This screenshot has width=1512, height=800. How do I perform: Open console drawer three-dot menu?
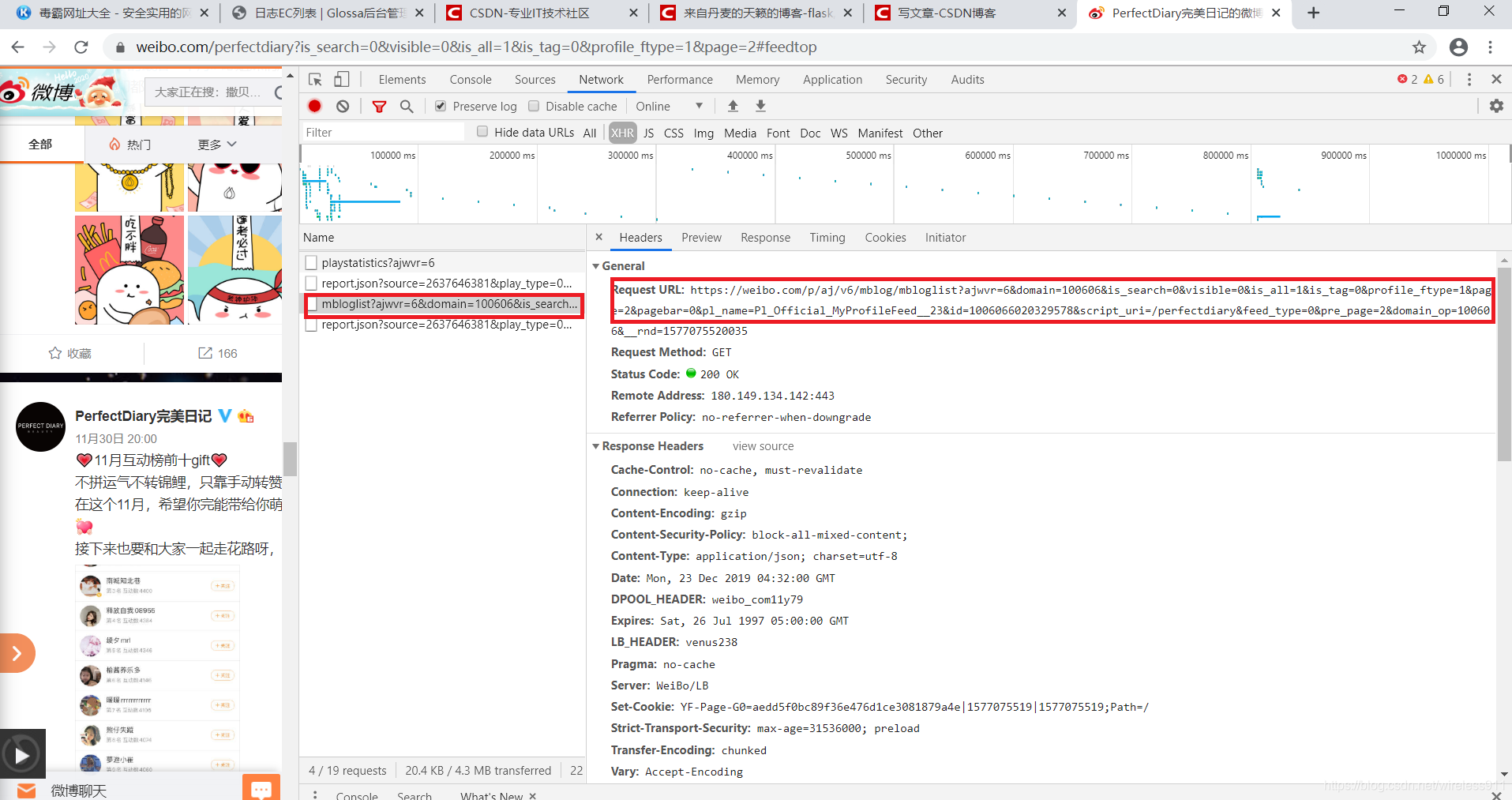coord(315,794)
